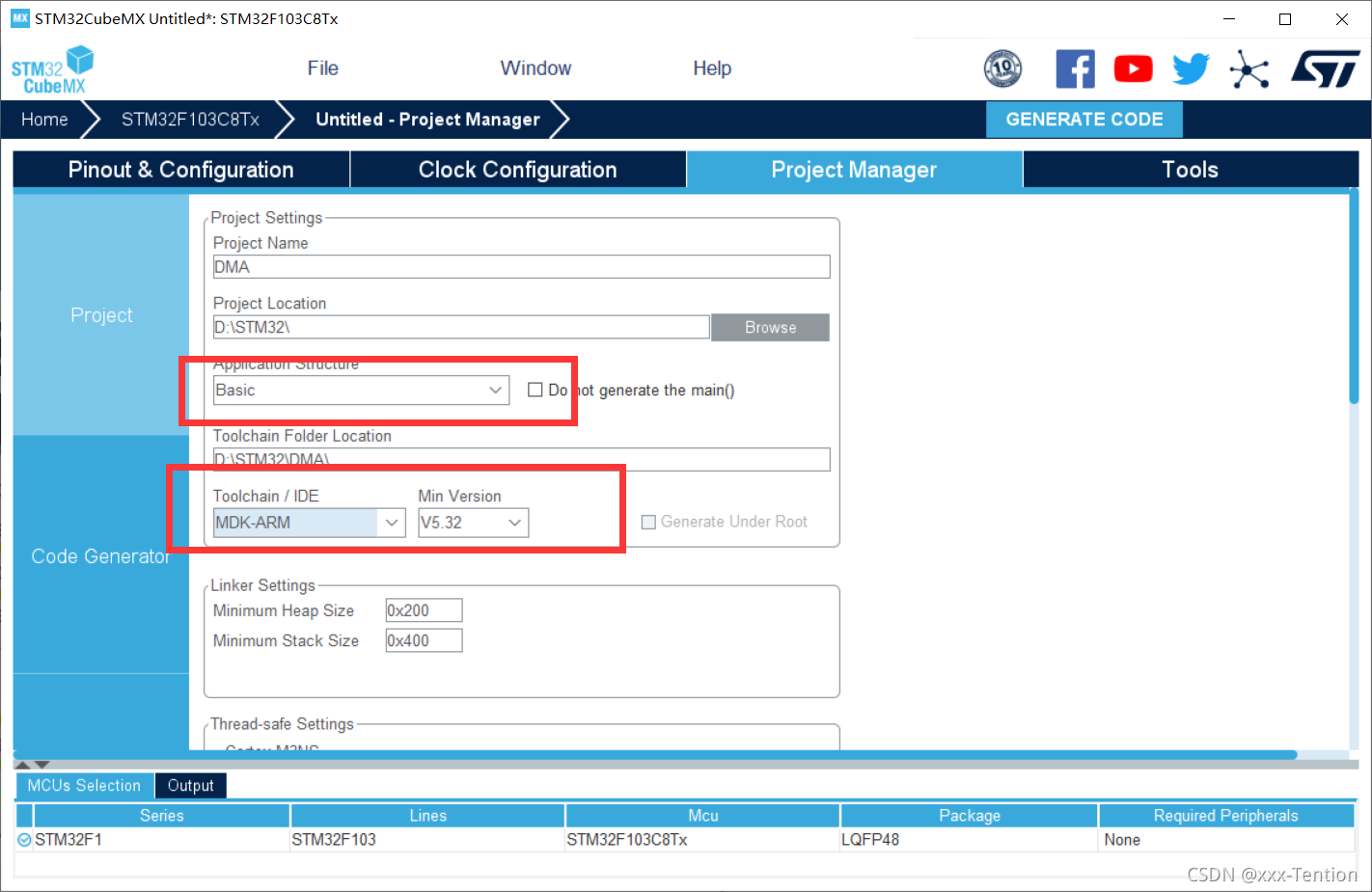Open the Min Version V5.32 dropdown
Image resolution: width=1372 pixels, height=892 pixels.
click(473, 523)
